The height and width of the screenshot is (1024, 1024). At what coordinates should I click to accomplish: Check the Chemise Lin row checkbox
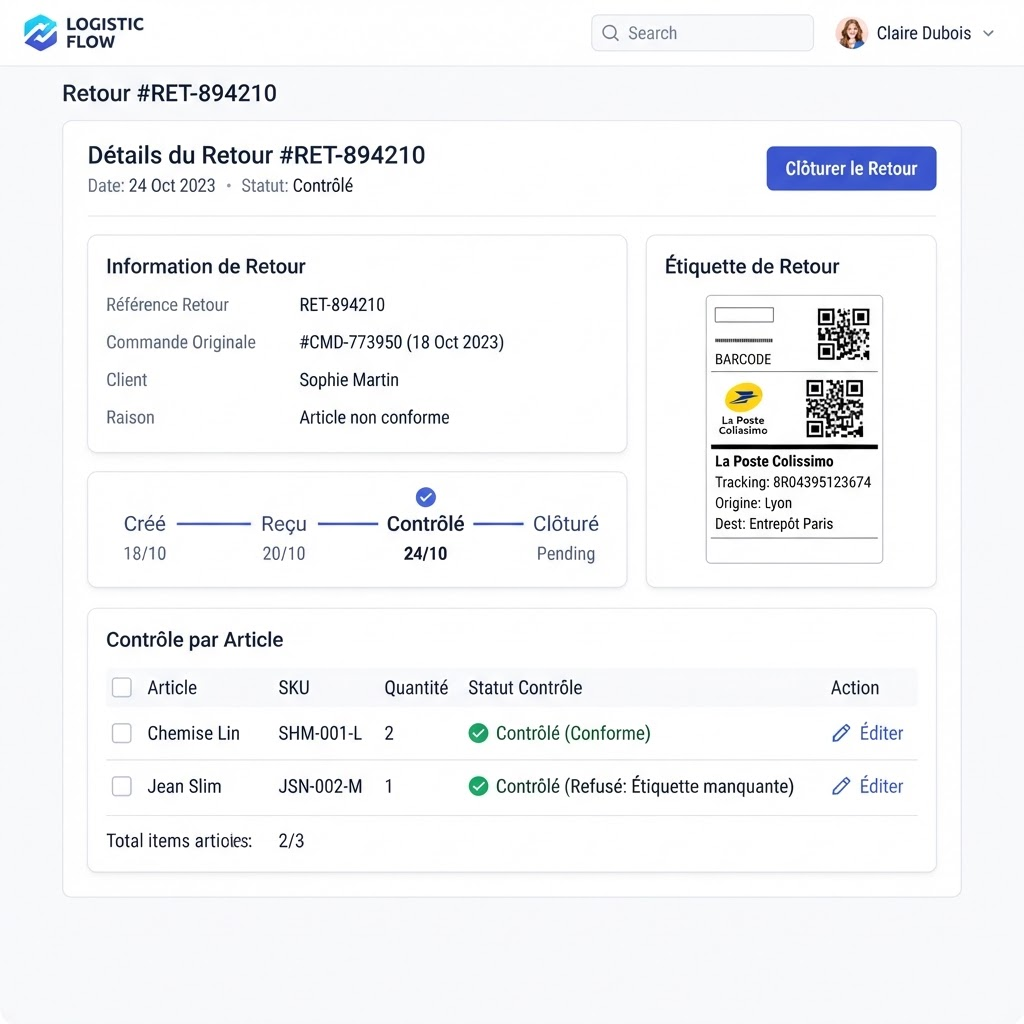121,733
